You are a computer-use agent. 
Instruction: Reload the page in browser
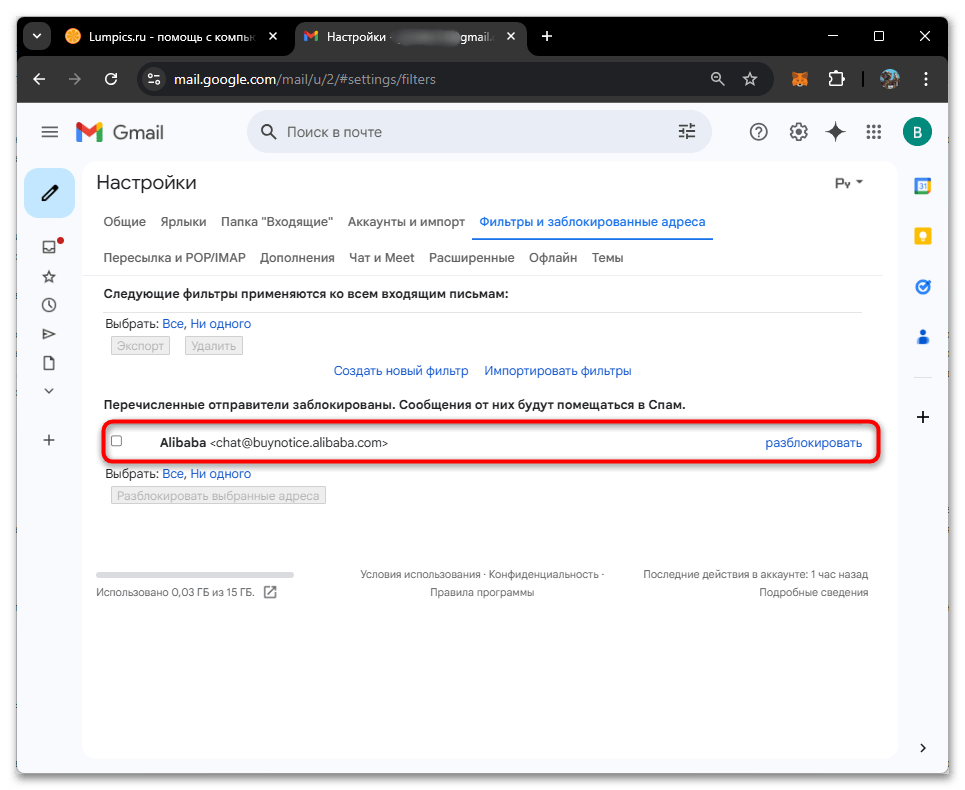tap(111, 79)
